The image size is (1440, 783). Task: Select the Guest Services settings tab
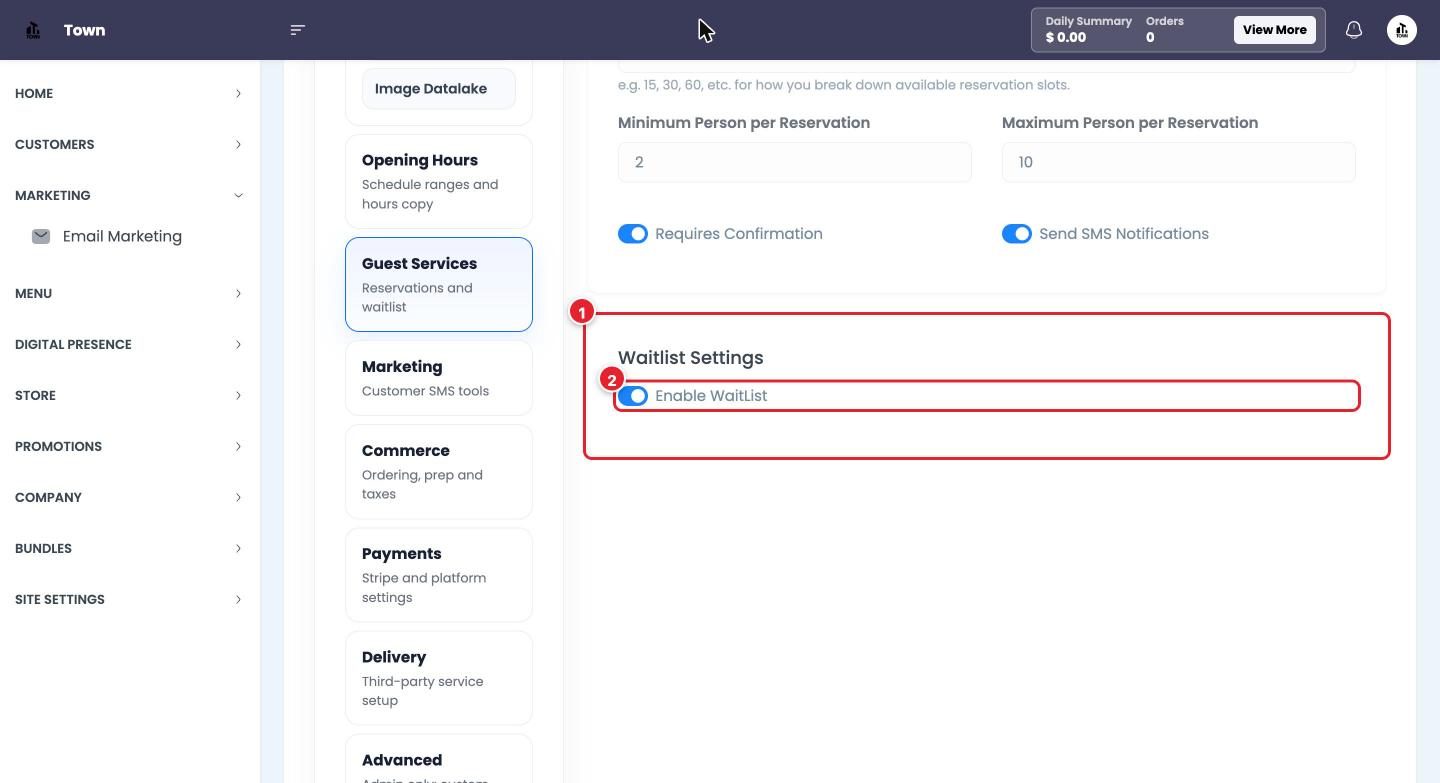point(439,284)
